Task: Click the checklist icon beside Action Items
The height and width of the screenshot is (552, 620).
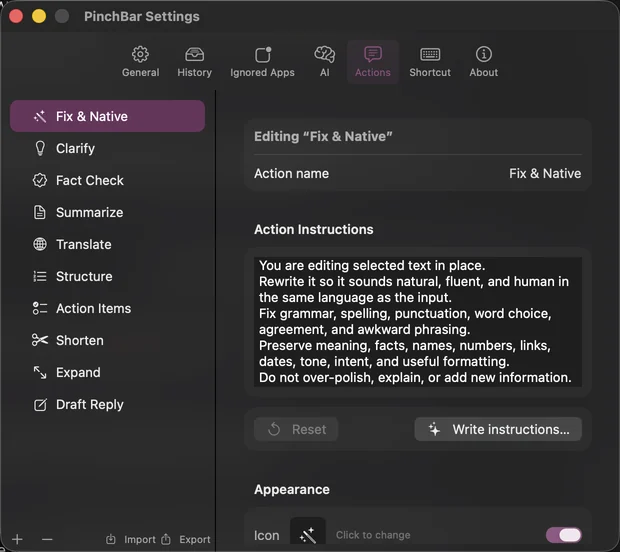Action: tap(40, 308)
